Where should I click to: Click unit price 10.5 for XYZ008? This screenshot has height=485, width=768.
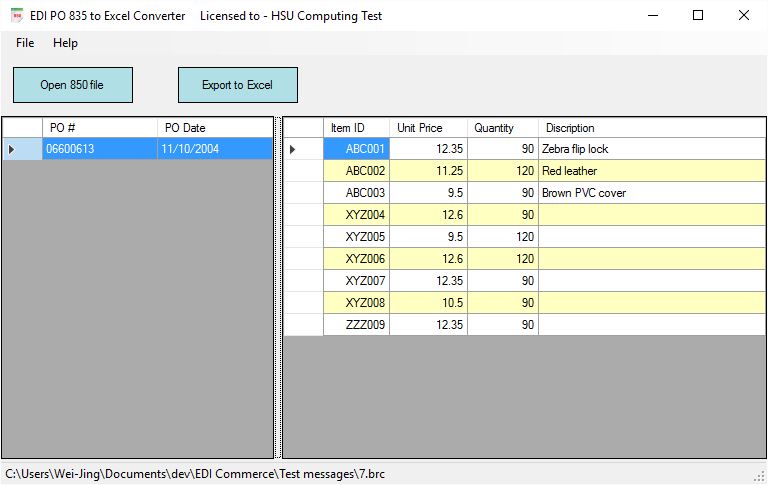coord(429,303)
